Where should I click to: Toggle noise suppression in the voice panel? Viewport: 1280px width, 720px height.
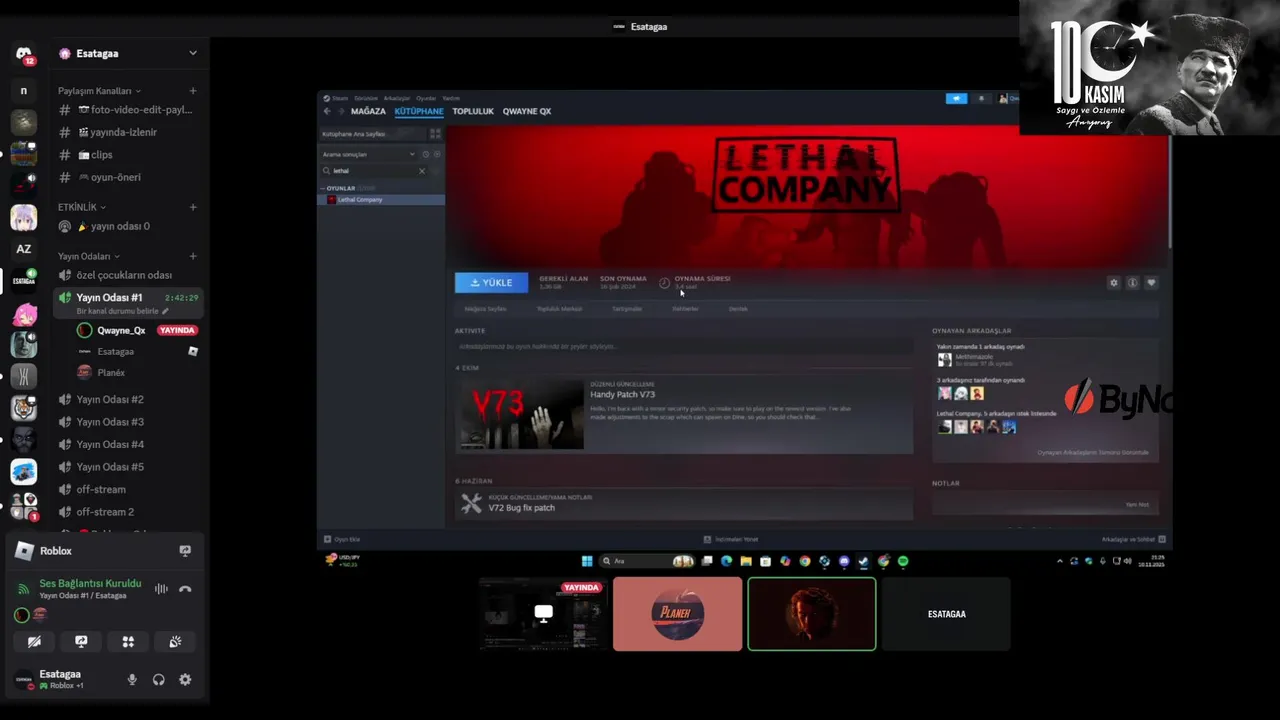[161, 589]
